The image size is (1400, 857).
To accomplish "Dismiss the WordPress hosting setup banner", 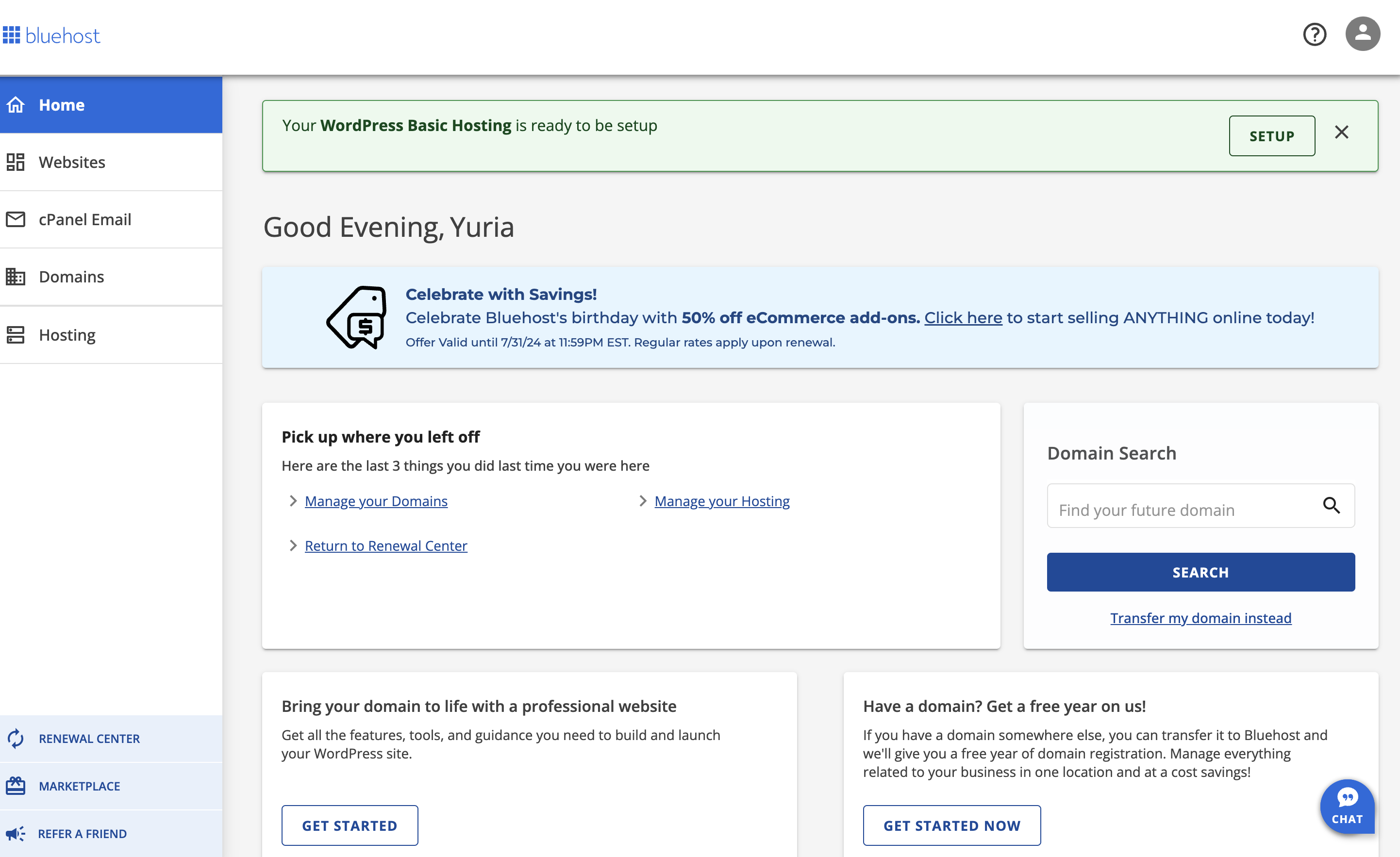I will tap(1341, 132).
